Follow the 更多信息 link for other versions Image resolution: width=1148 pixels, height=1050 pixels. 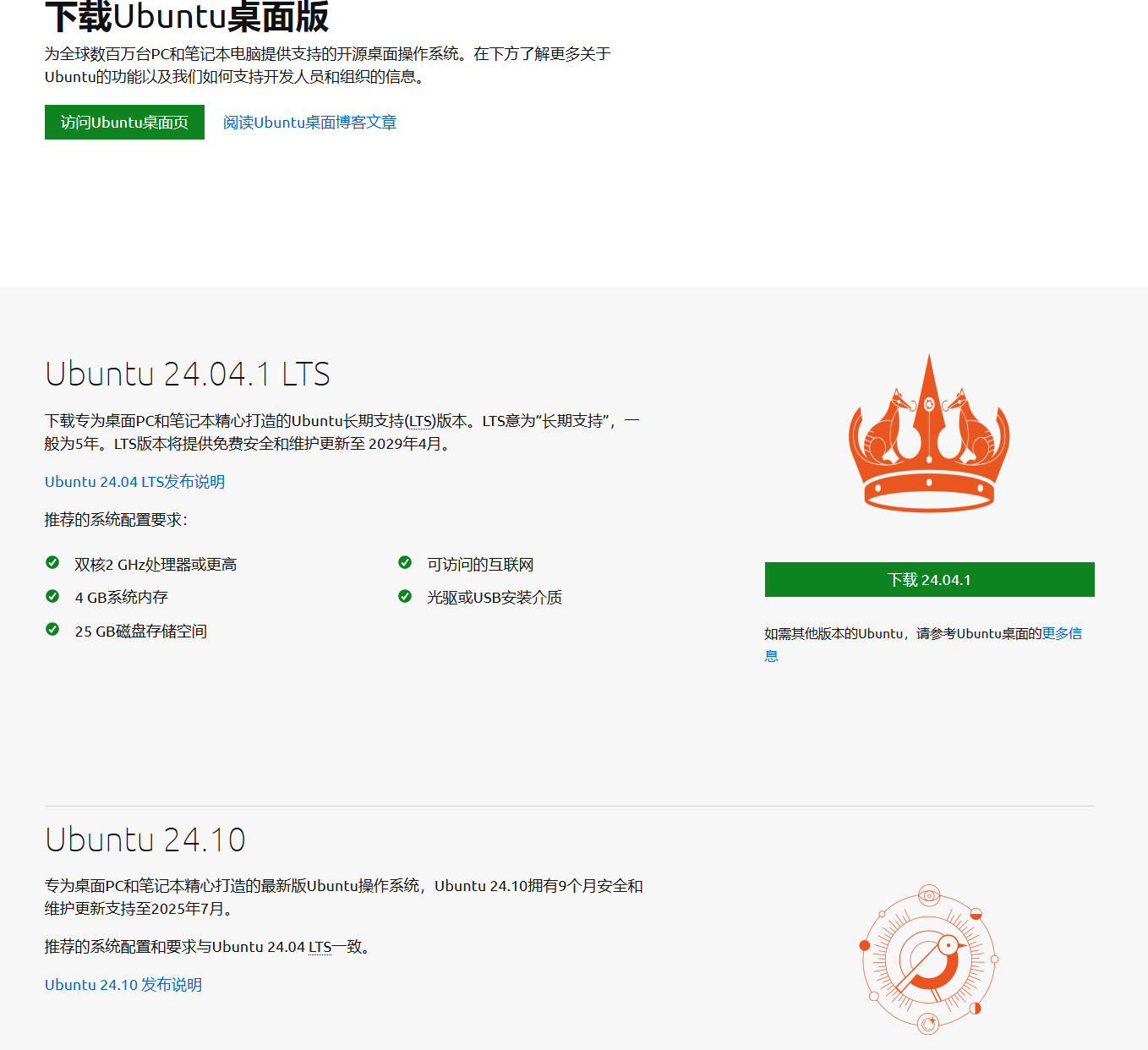1061,633
